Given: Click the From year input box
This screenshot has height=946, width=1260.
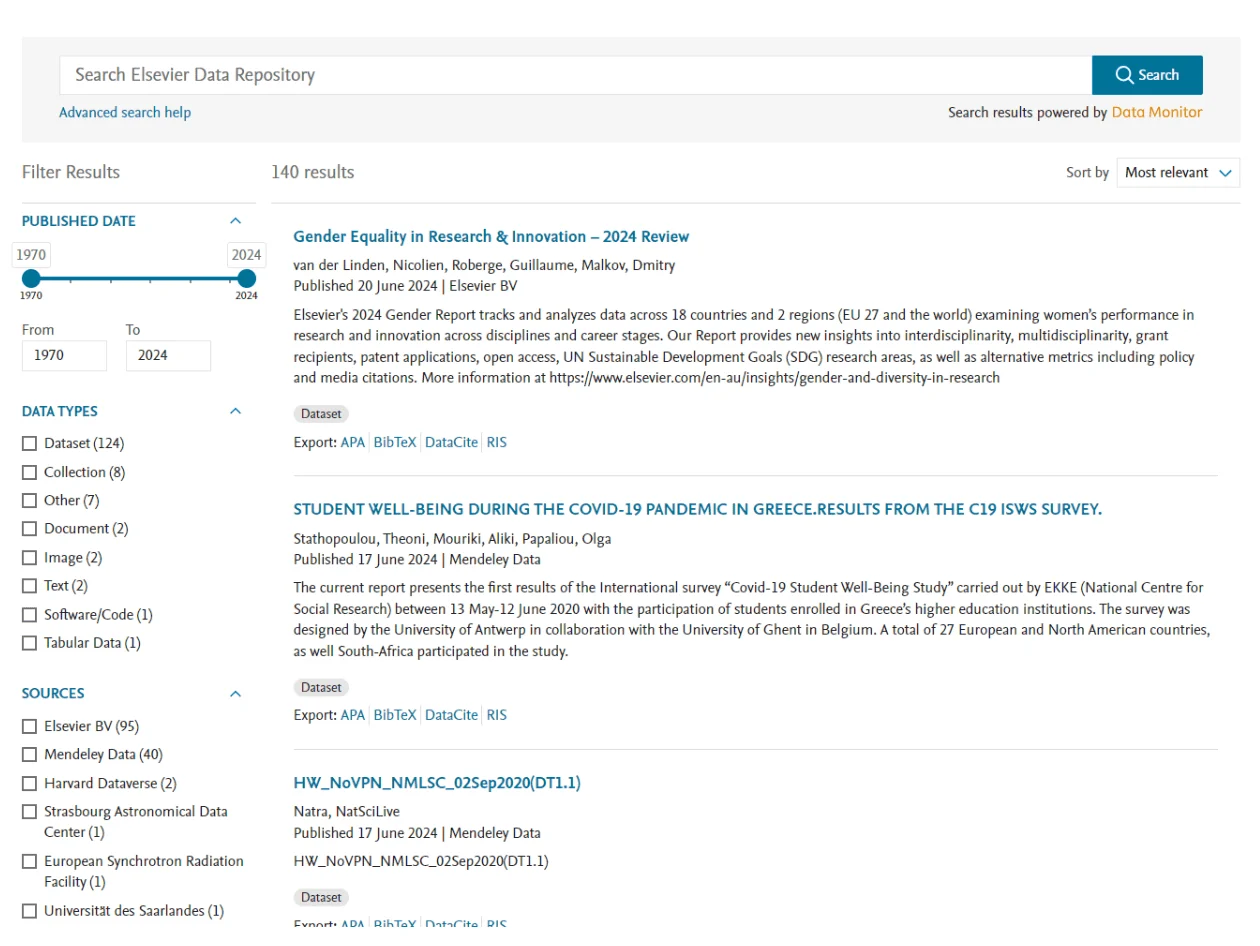Looking at the screenshot, I should (x=64, y=355).
